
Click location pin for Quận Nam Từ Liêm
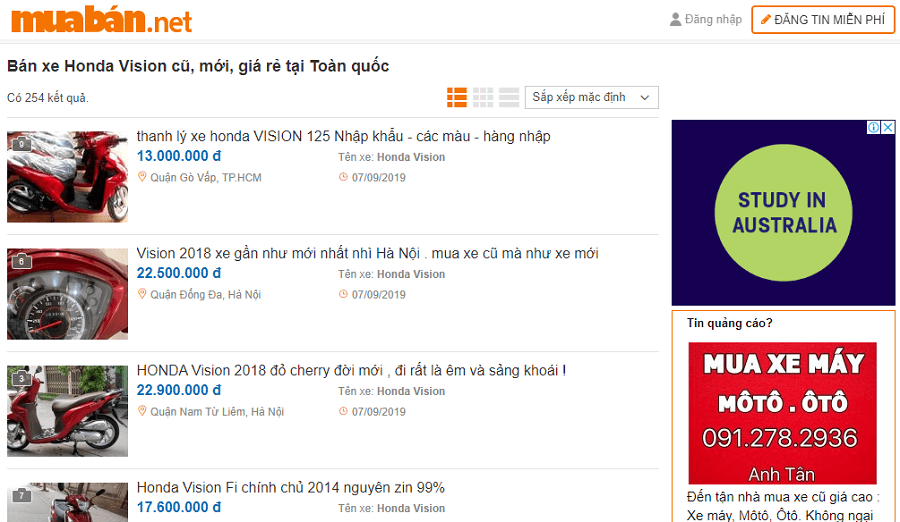[142, 411]
